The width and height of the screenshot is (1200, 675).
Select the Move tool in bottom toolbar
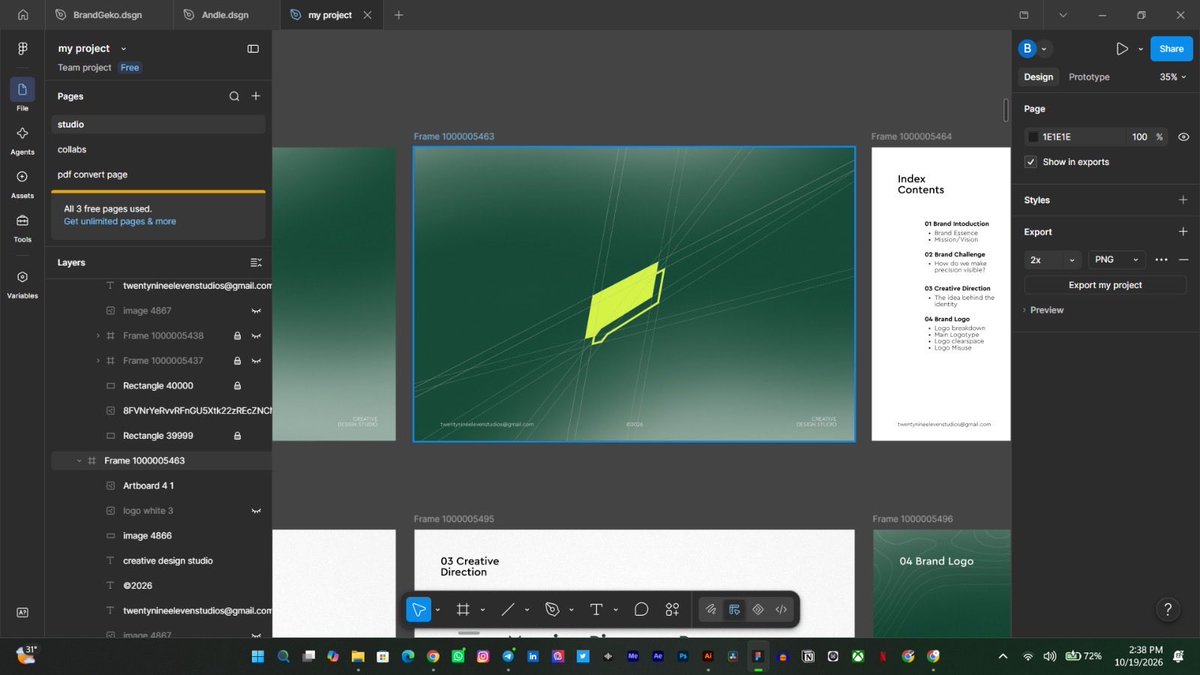pyautogui.click(x=418, y=609)
